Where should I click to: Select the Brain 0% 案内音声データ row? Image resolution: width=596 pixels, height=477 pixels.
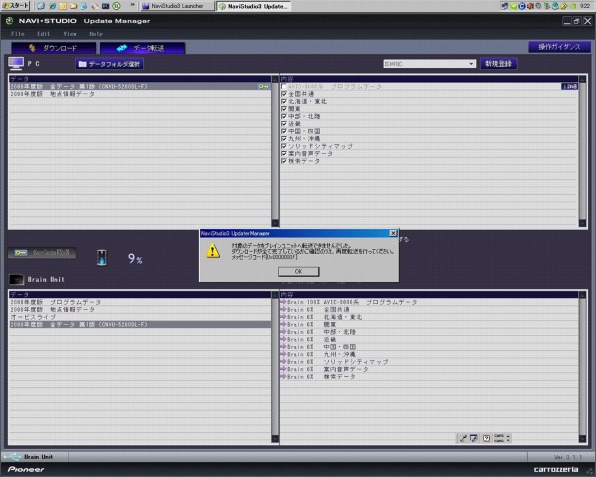[x=429, y=369]
